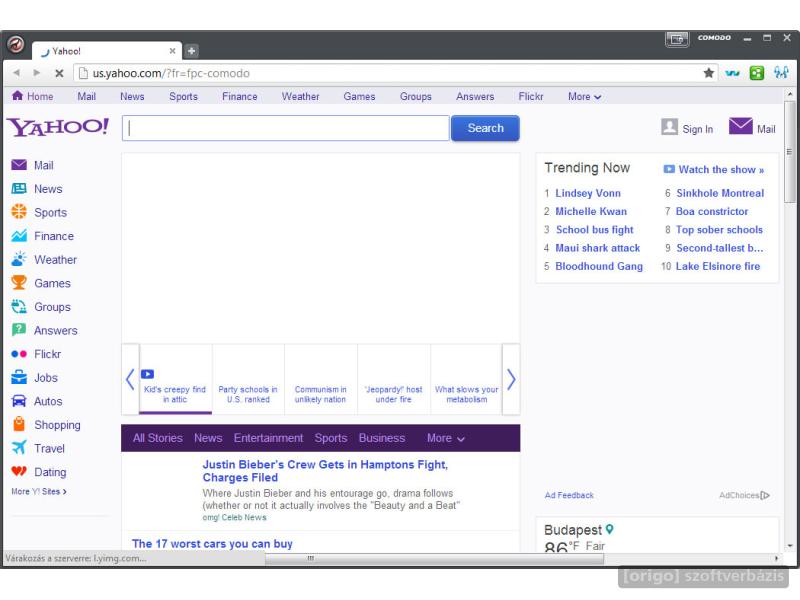Click the sidebar News newspaper icon

coord(19,188)
